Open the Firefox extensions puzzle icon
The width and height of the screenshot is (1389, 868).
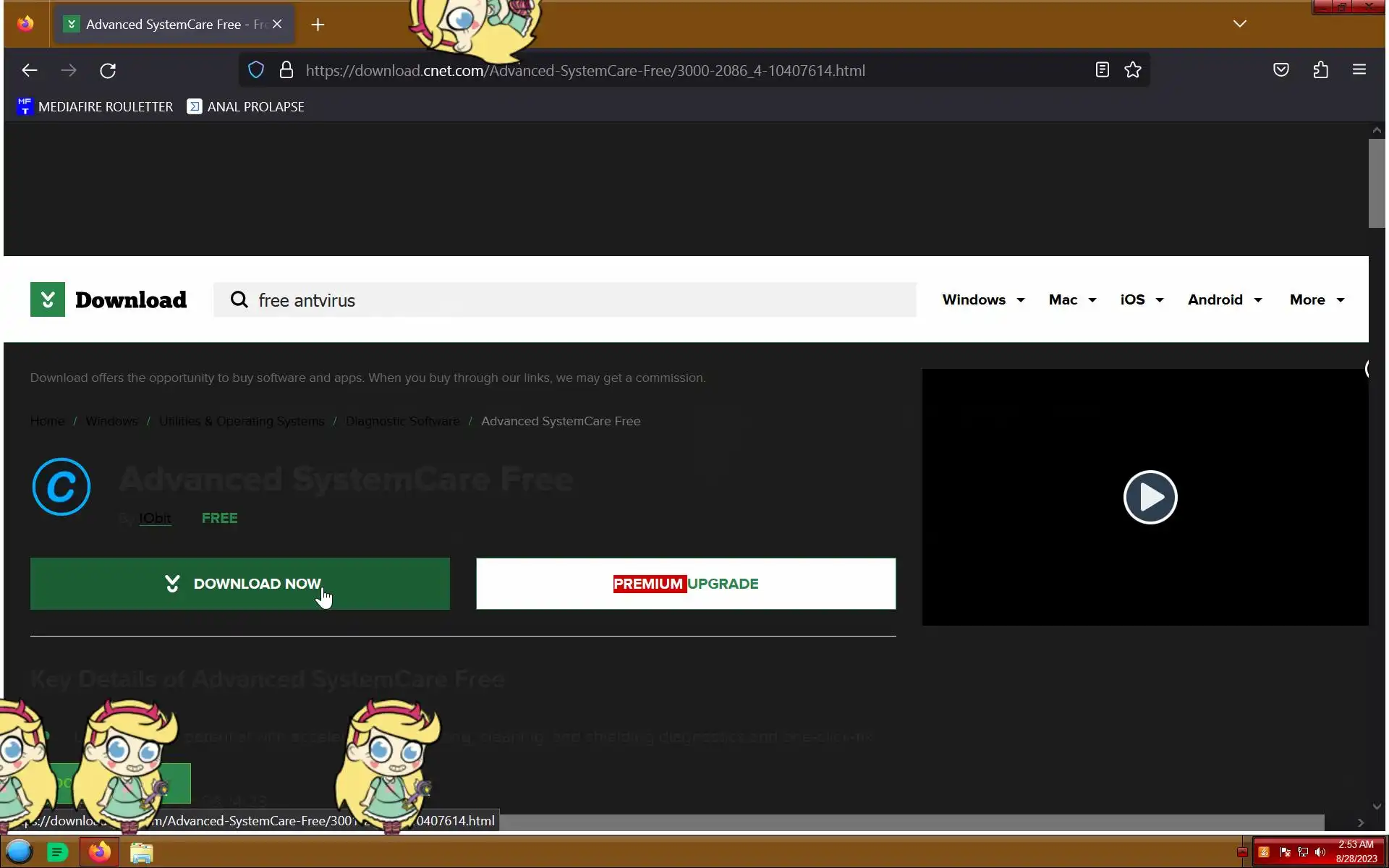(1321, 70)
